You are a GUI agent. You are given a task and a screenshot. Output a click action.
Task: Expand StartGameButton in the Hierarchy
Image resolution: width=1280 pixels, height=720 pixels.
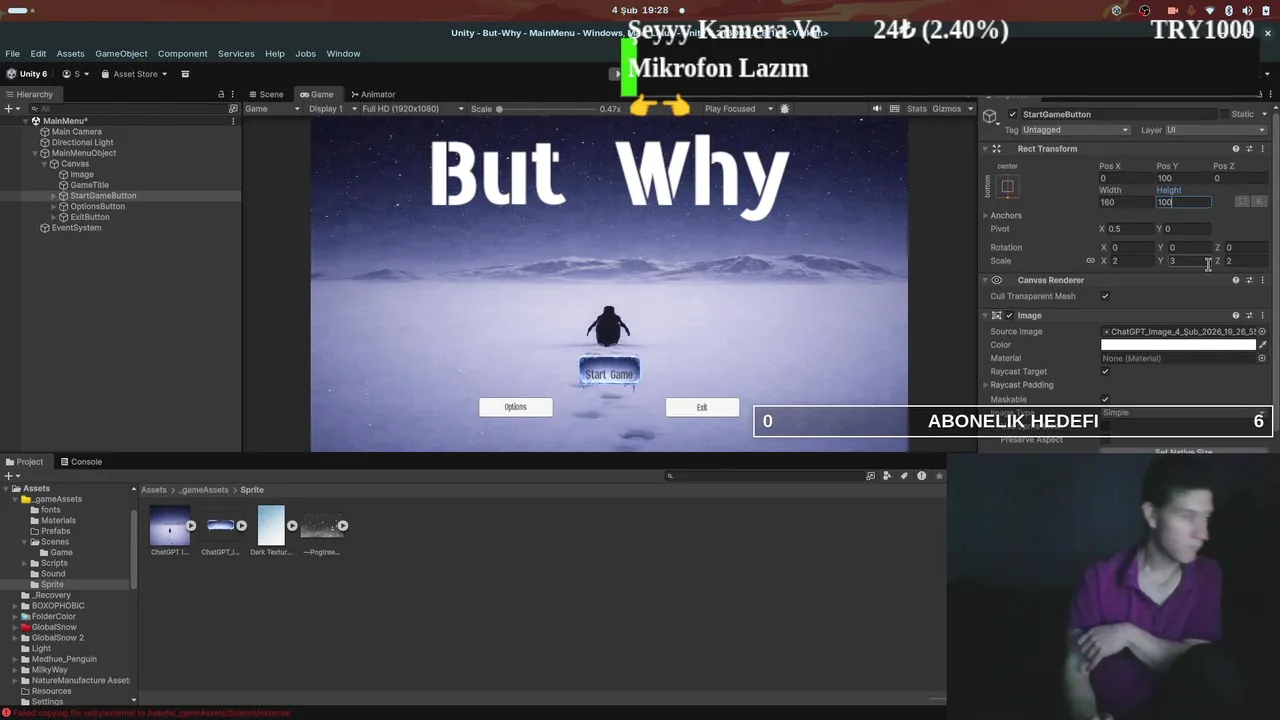coord(54,196)
